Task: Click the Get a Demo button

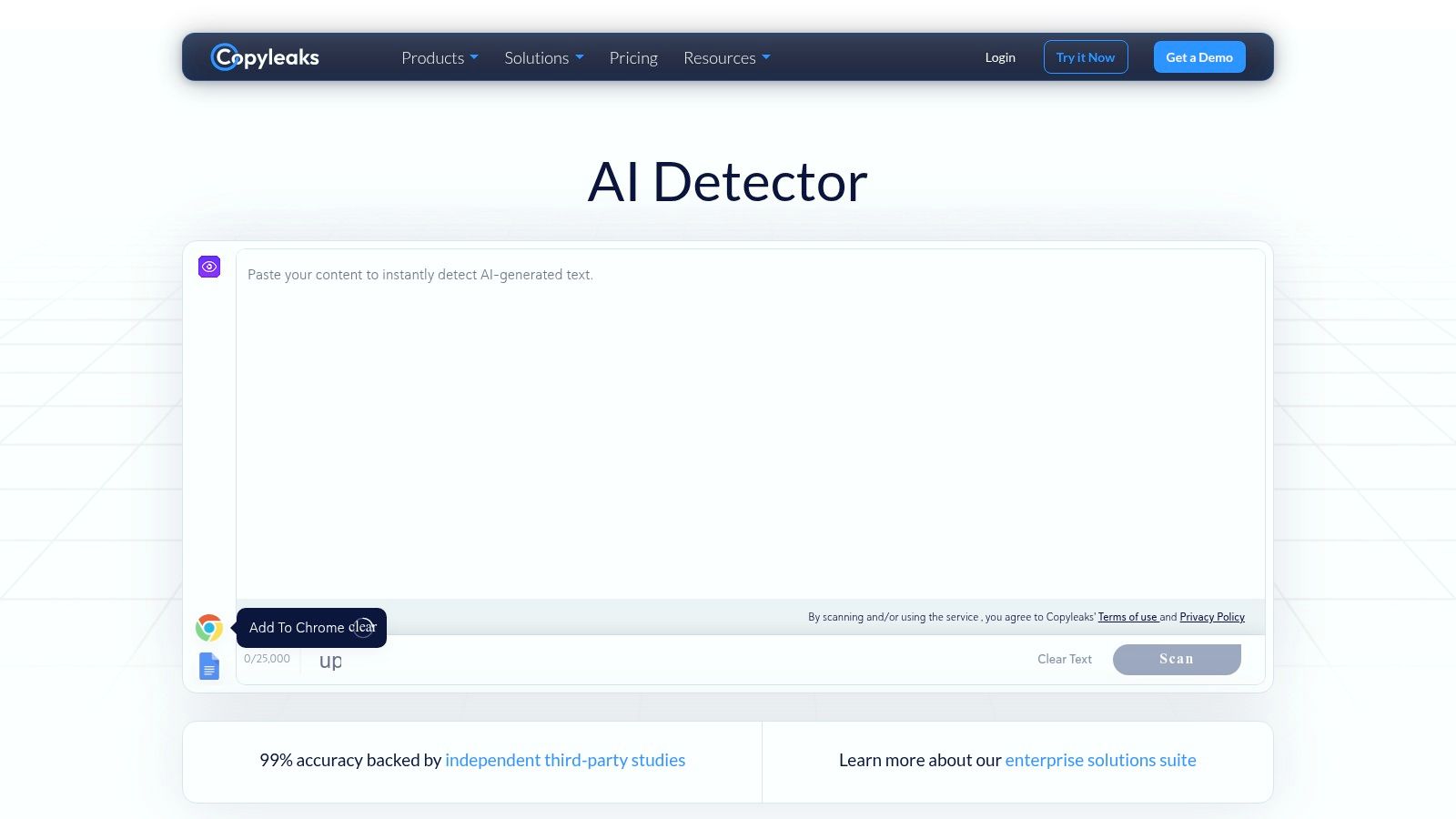Action: coord(1198,56)
